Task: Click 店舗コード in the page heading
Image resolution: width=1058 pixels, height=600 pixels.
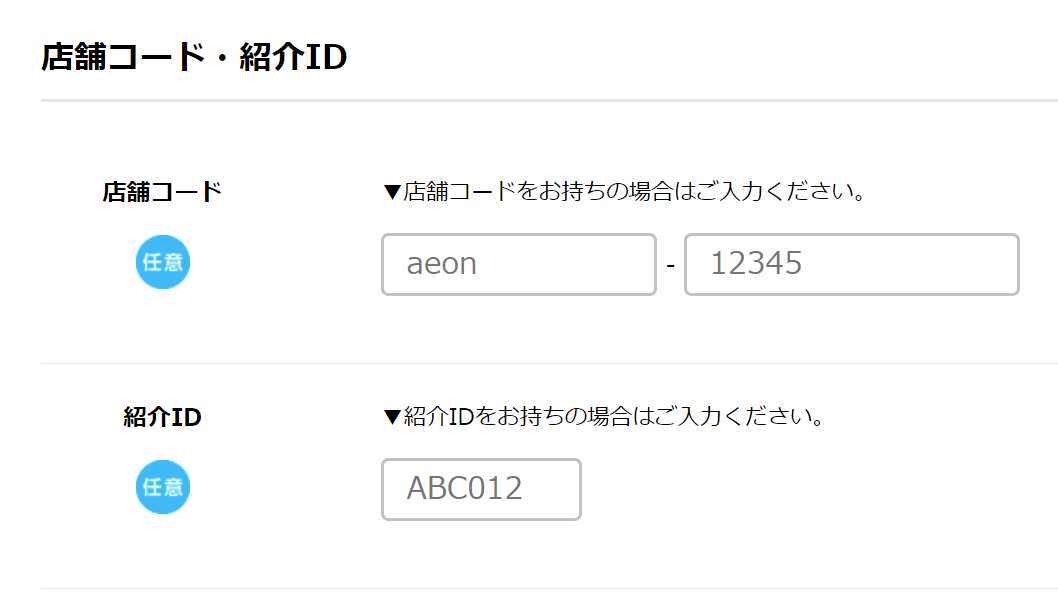Action: pyautogui.click(x=121, y=58)
